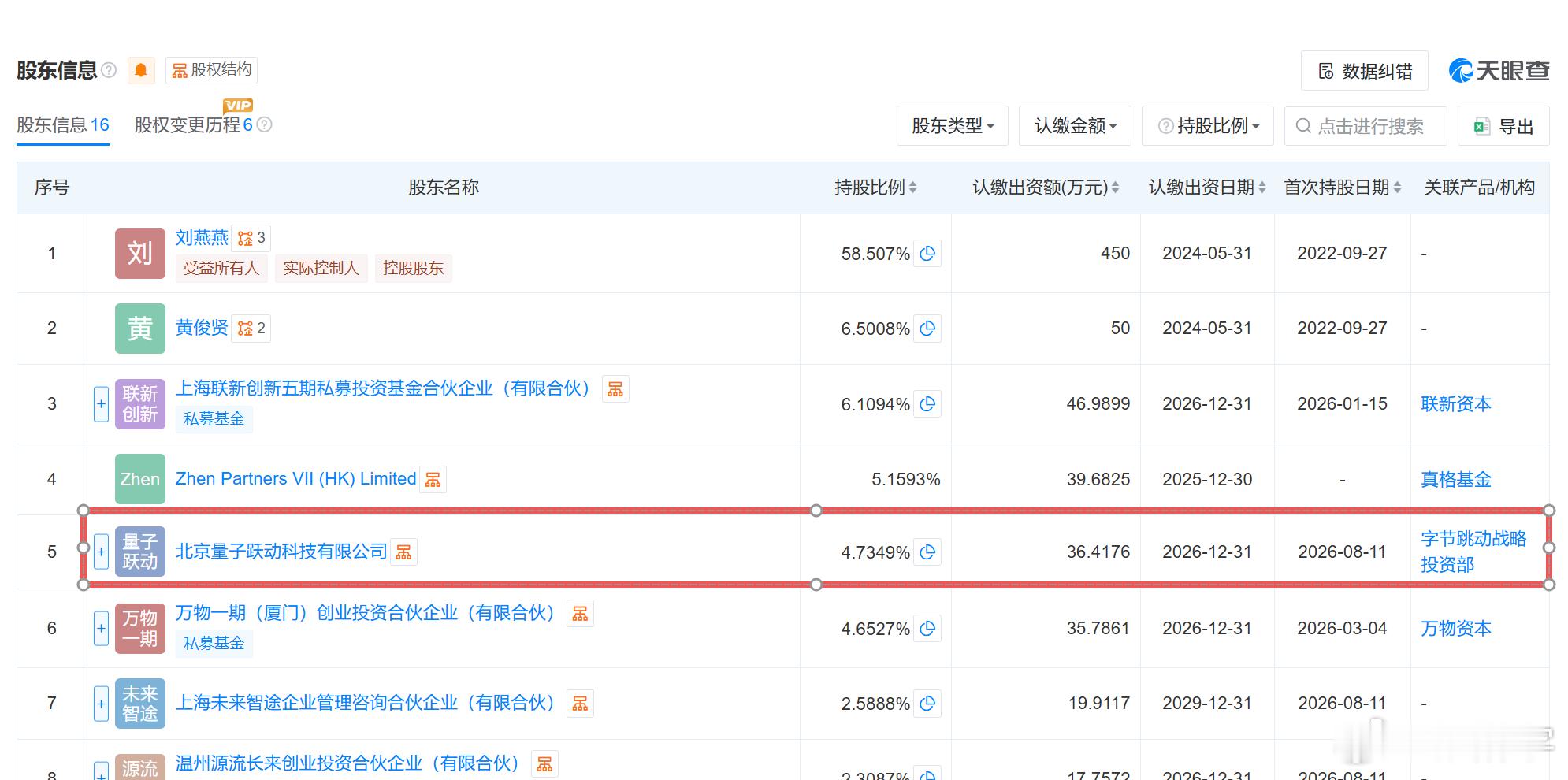This screenshot has width=1568, height=780.
Task: Click the 刘 avatar thumbnail
Action: pyautogui.click(x=140, y=254)
